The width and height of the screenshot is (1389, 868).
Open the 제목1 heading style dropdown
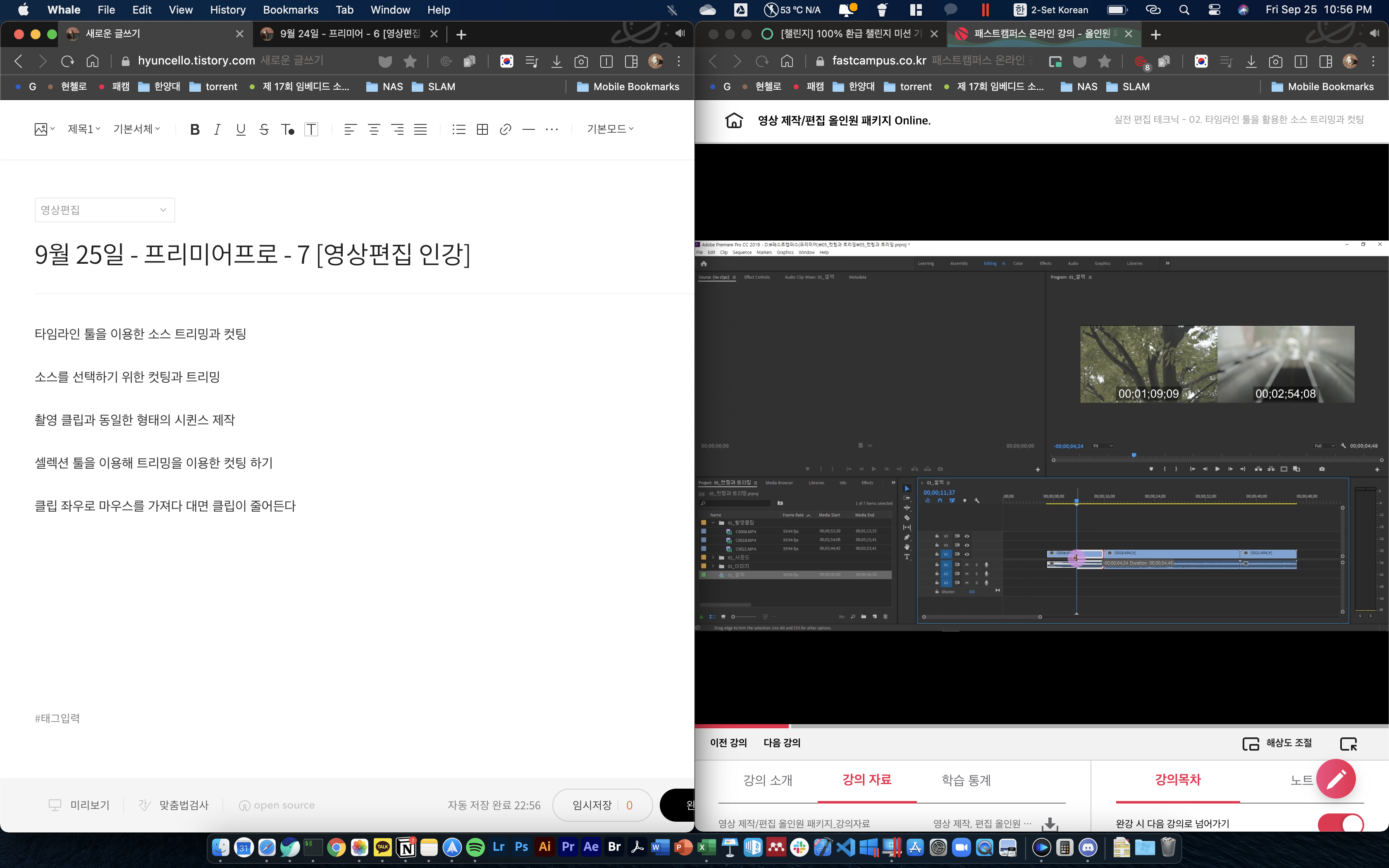click(x=84, y=129)
